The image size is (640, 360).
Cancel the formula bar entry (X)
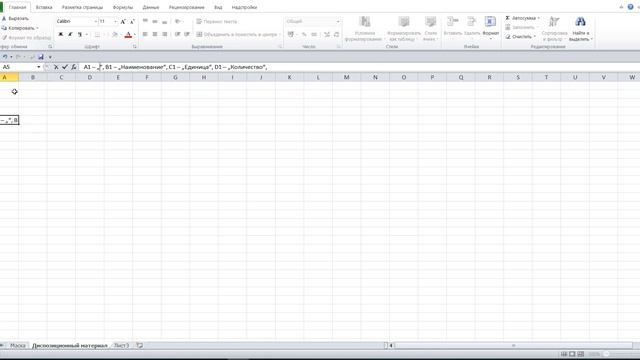[x=56, y=67]
